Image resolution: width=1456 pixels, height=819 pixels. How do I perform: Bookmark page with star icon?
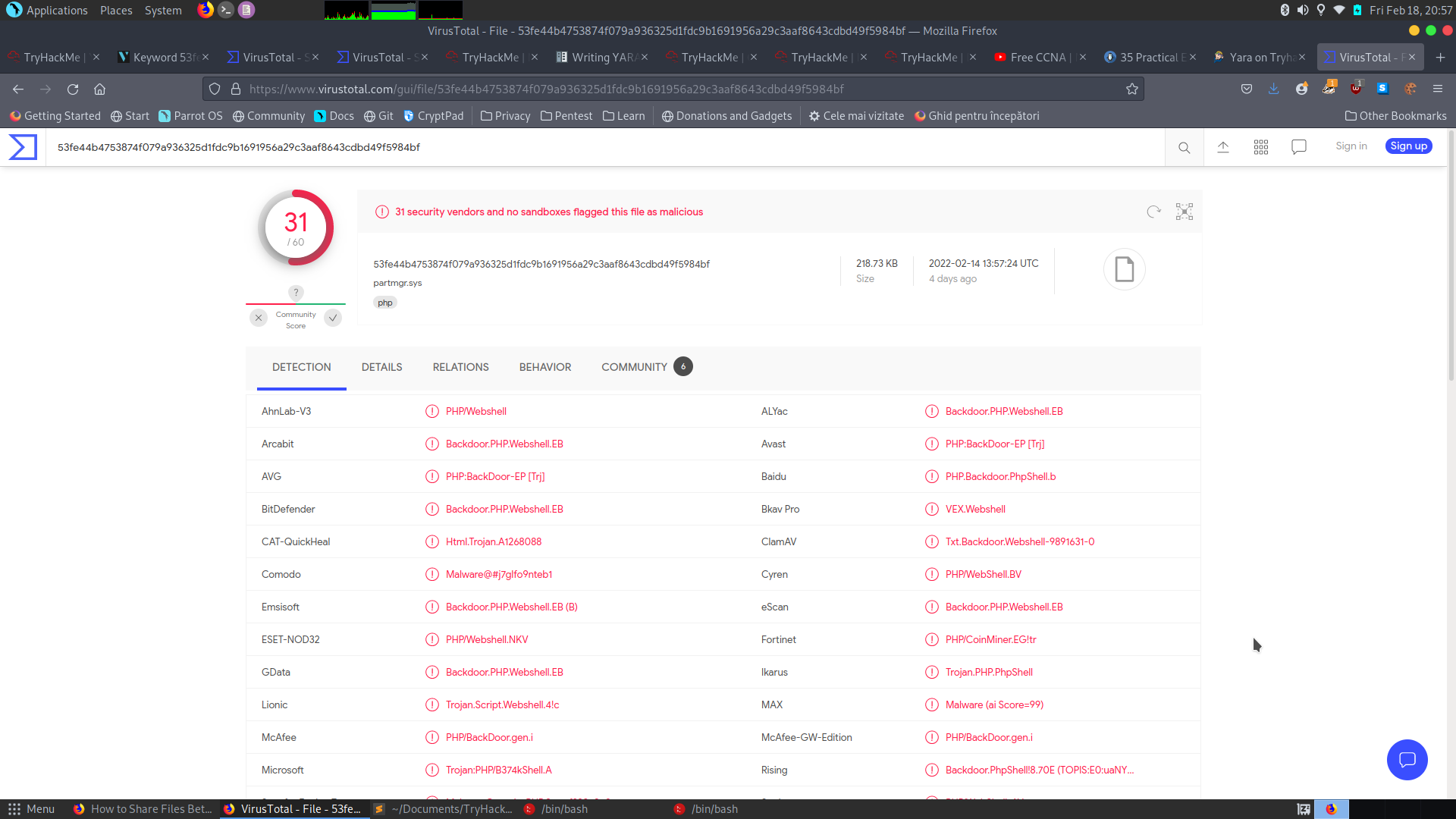point(1132,89)
